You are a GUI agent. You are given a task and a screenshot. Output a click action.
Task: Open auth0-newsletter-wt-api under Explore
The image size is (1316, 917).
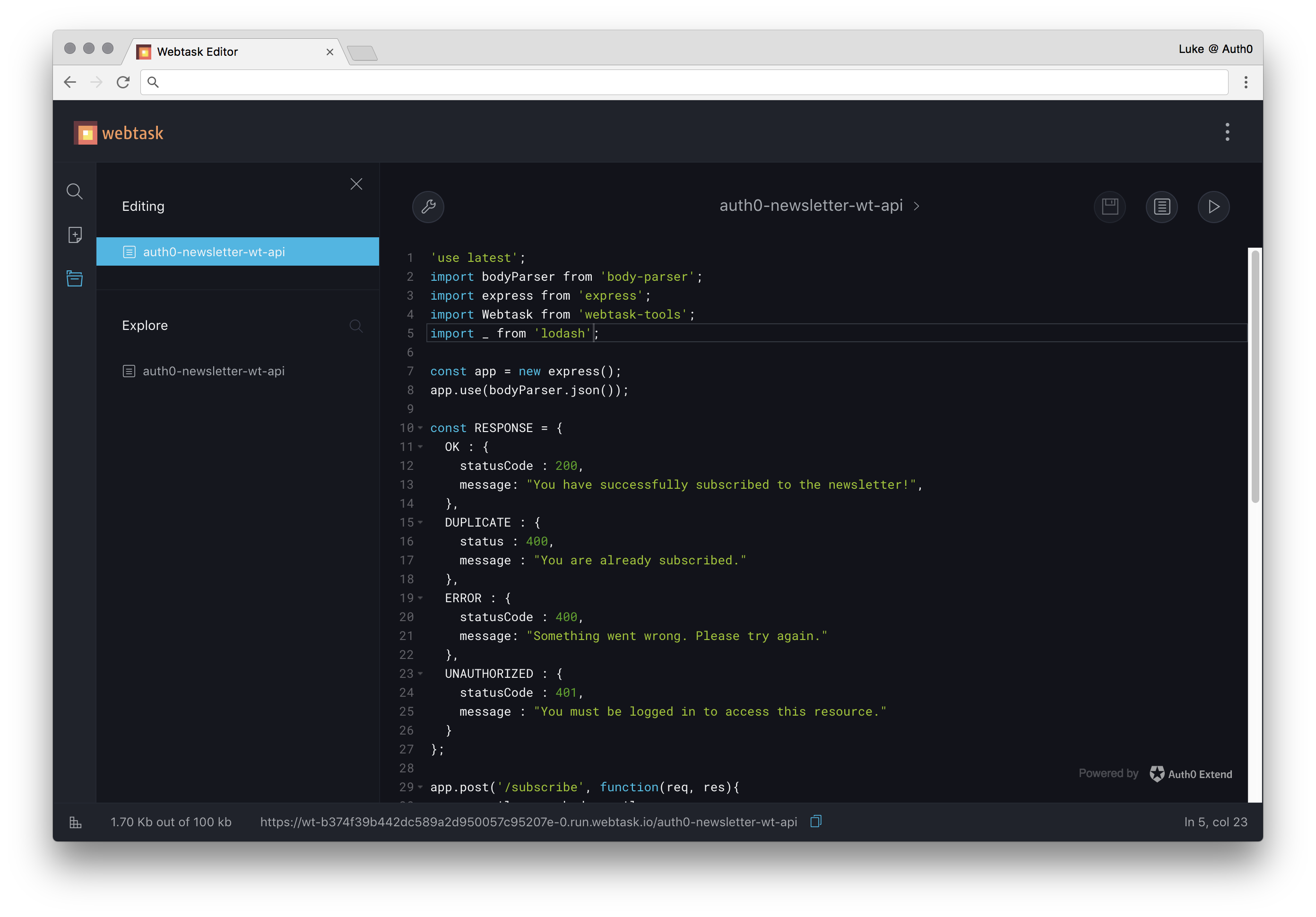pos(213,372)
